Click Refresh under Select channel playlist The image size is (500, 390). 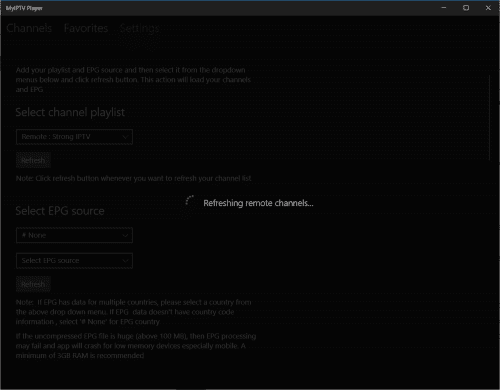click(x=33, y=160)
